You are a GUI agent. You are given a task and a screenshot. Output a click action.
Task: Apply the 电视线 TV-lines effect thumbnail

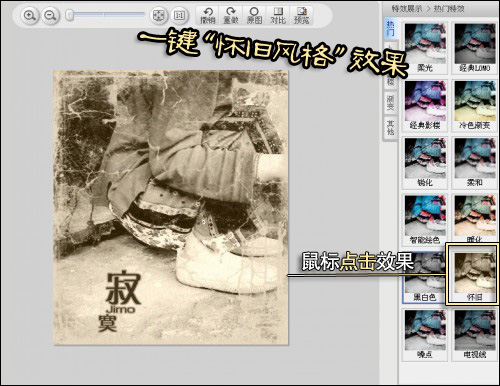(x=475, y=335)
